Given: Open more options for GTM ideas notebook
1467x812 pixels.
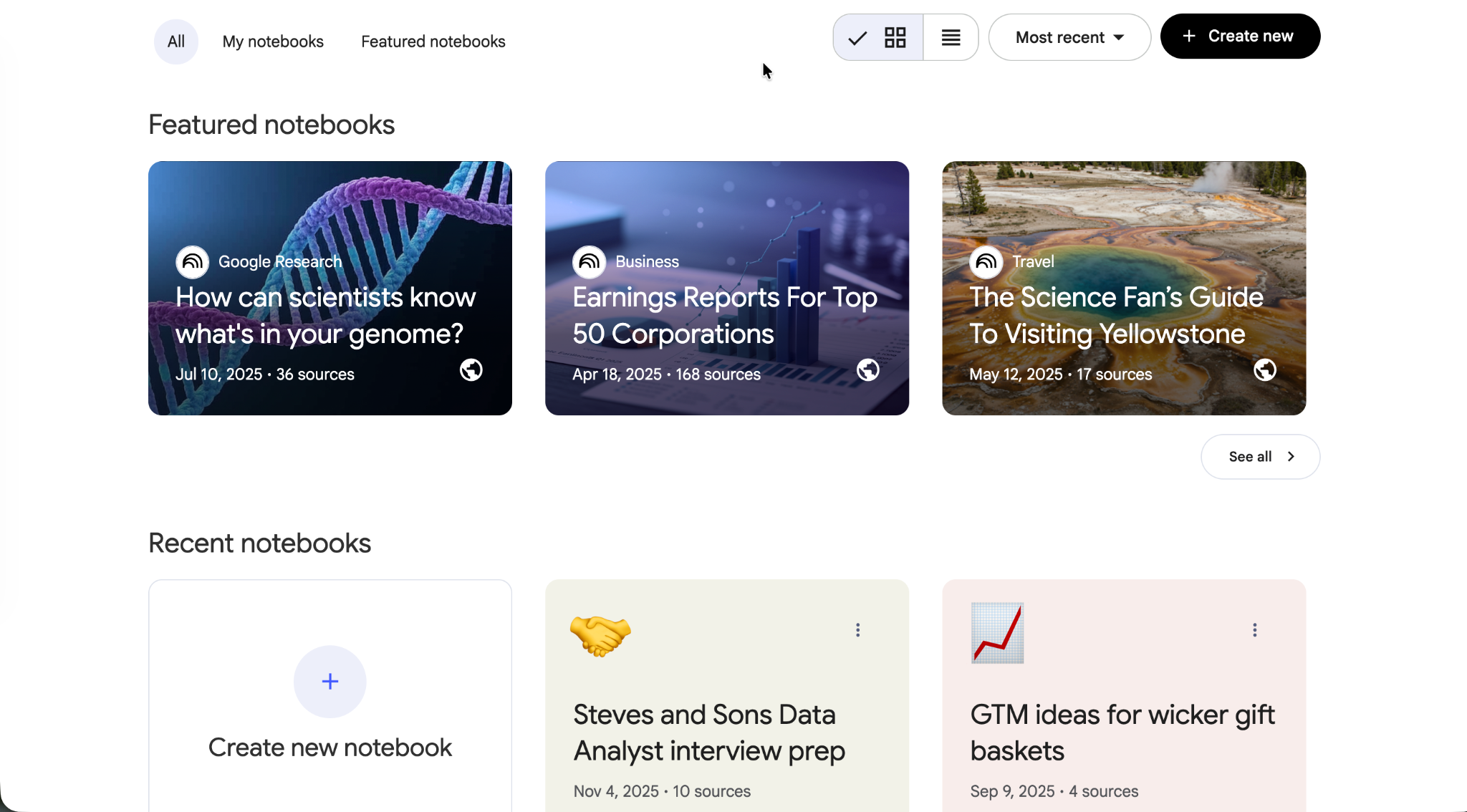Looking at the screenshot, I should [x=1254, y=630].
